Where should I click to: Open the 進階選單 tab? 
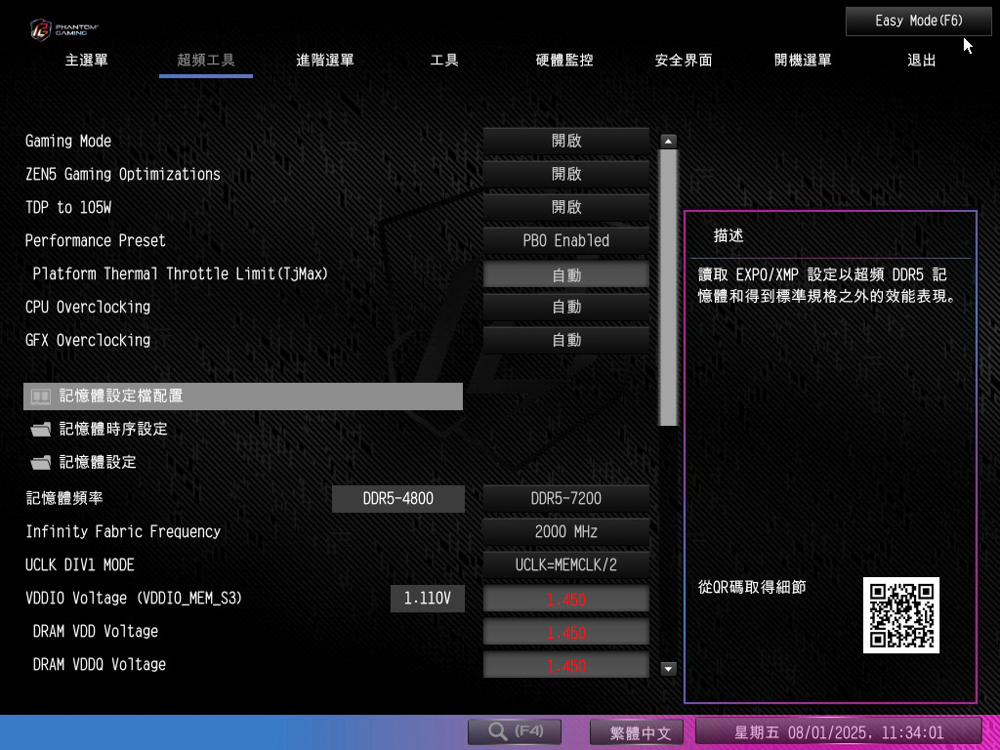click(x=325, y=61)
